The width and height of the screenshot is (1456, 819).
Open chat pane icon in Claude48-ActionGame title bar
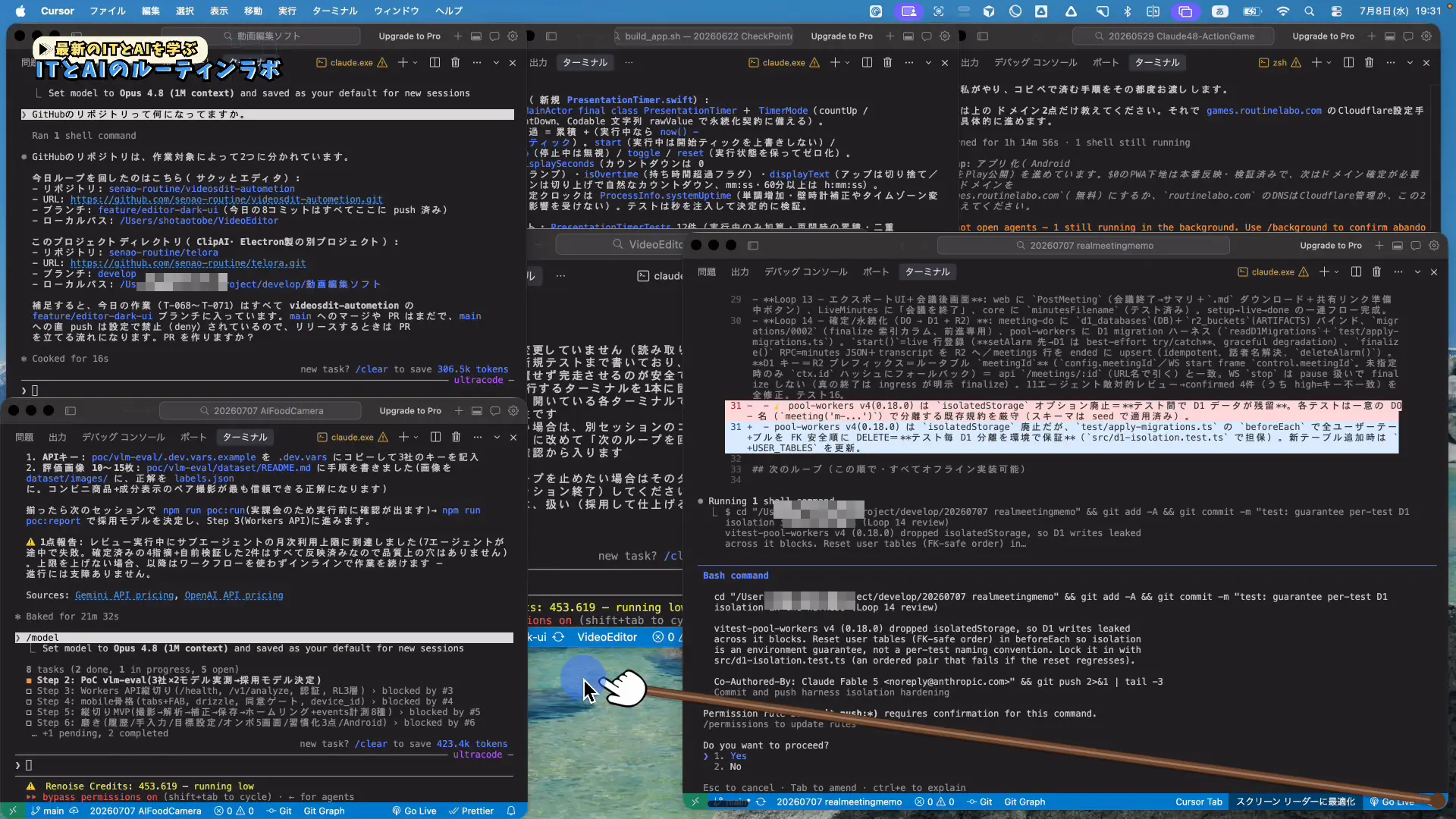1408,36
